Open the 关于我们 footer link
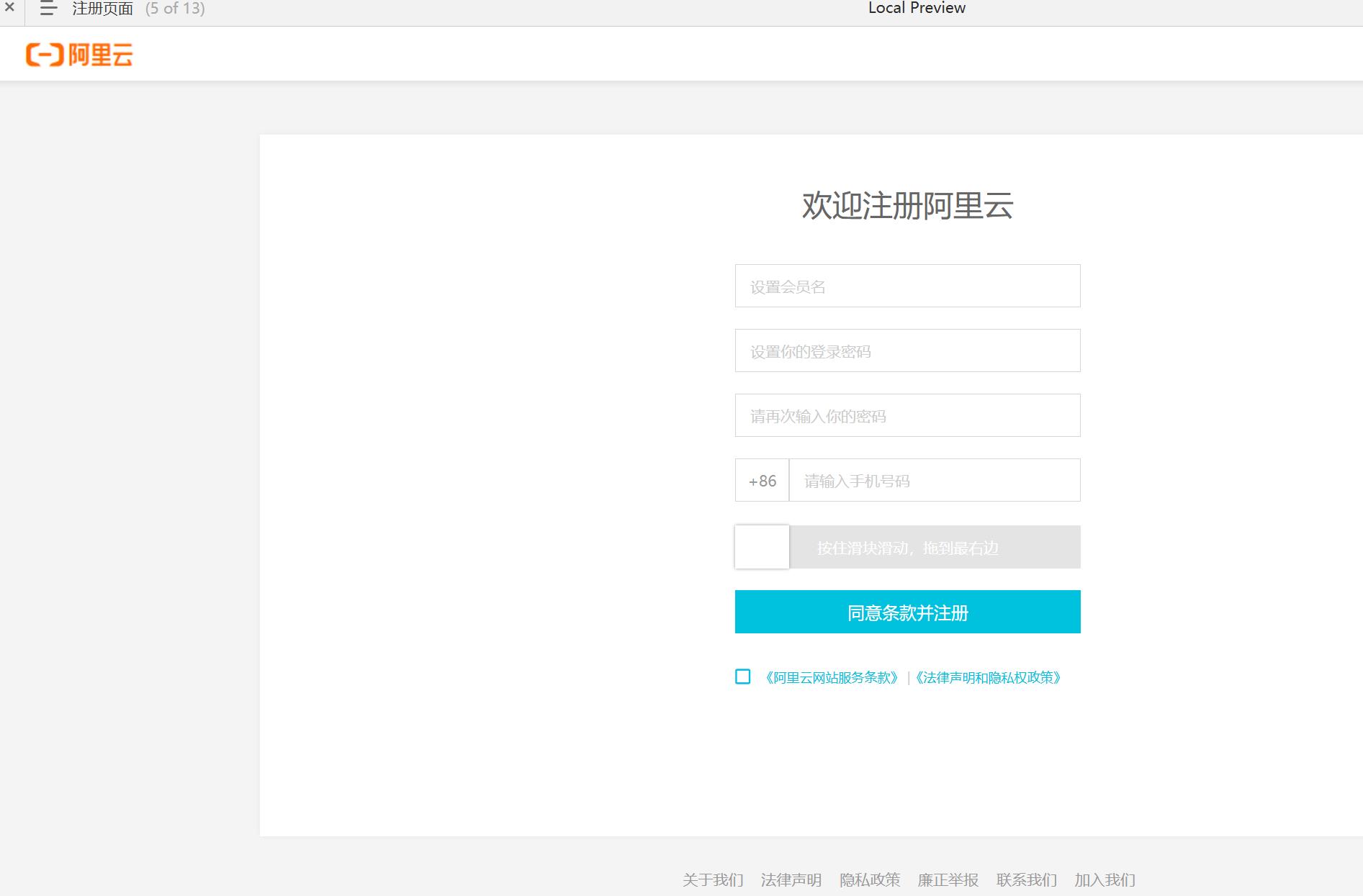Image resolution: width=1363 pixels, height=896 pixels. (x=713, y=879)
